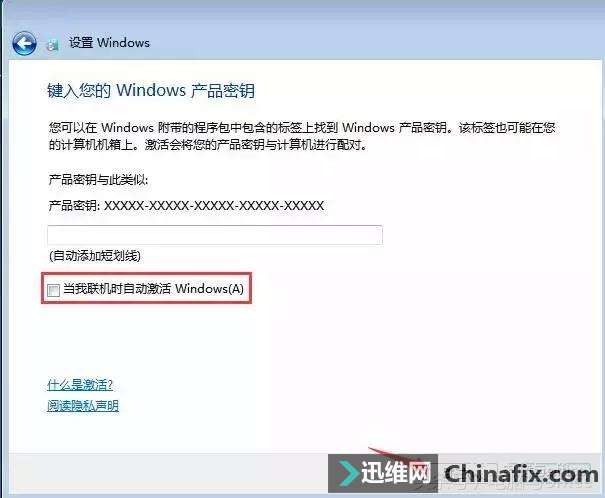
Task: Click inside the product key text box
Action: (215, 235)
